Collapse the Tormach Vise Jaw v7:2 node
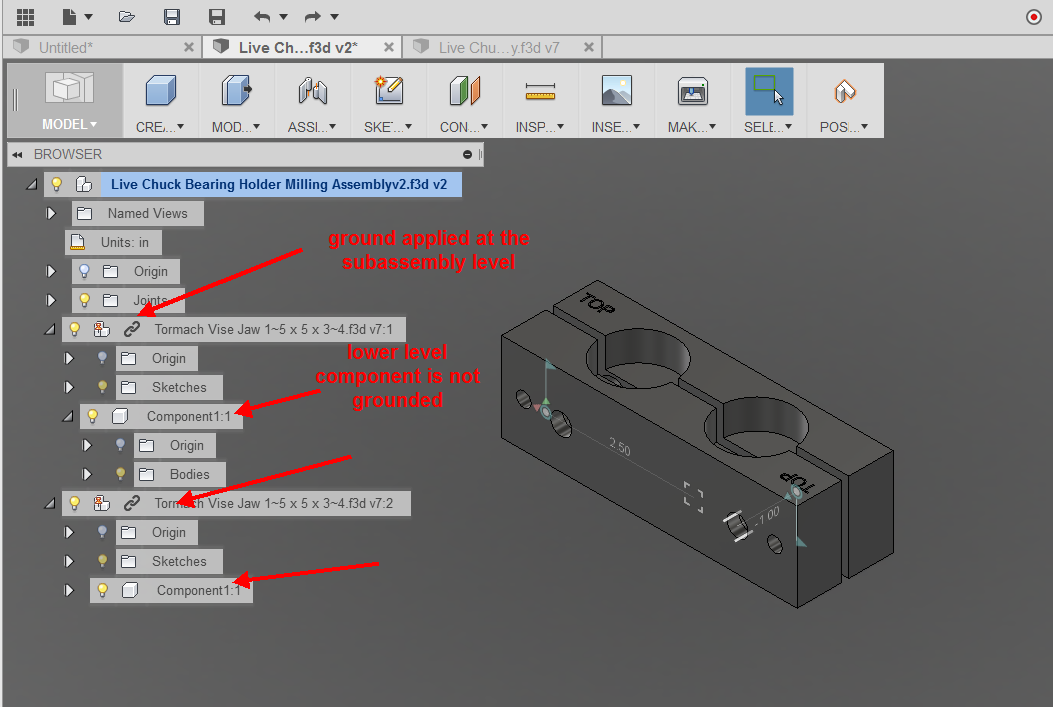1053x707 pixels. click(48, 503)
